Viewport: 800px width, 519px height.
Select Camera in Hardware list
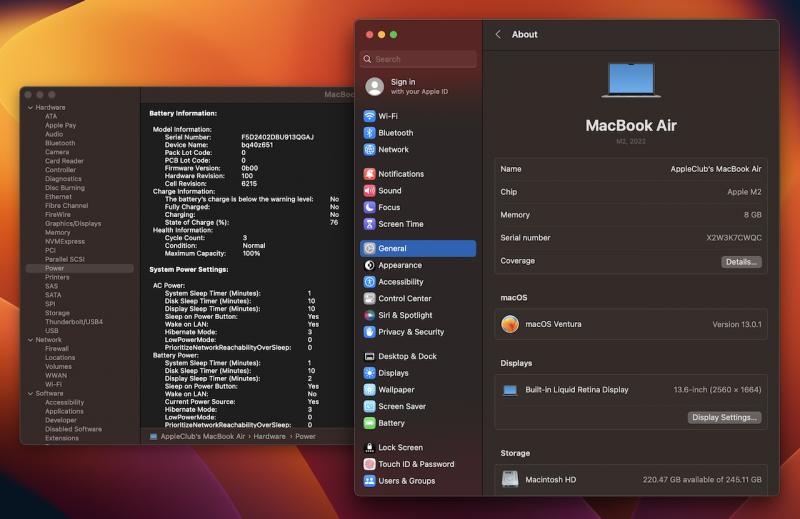[x=57, y=152]
